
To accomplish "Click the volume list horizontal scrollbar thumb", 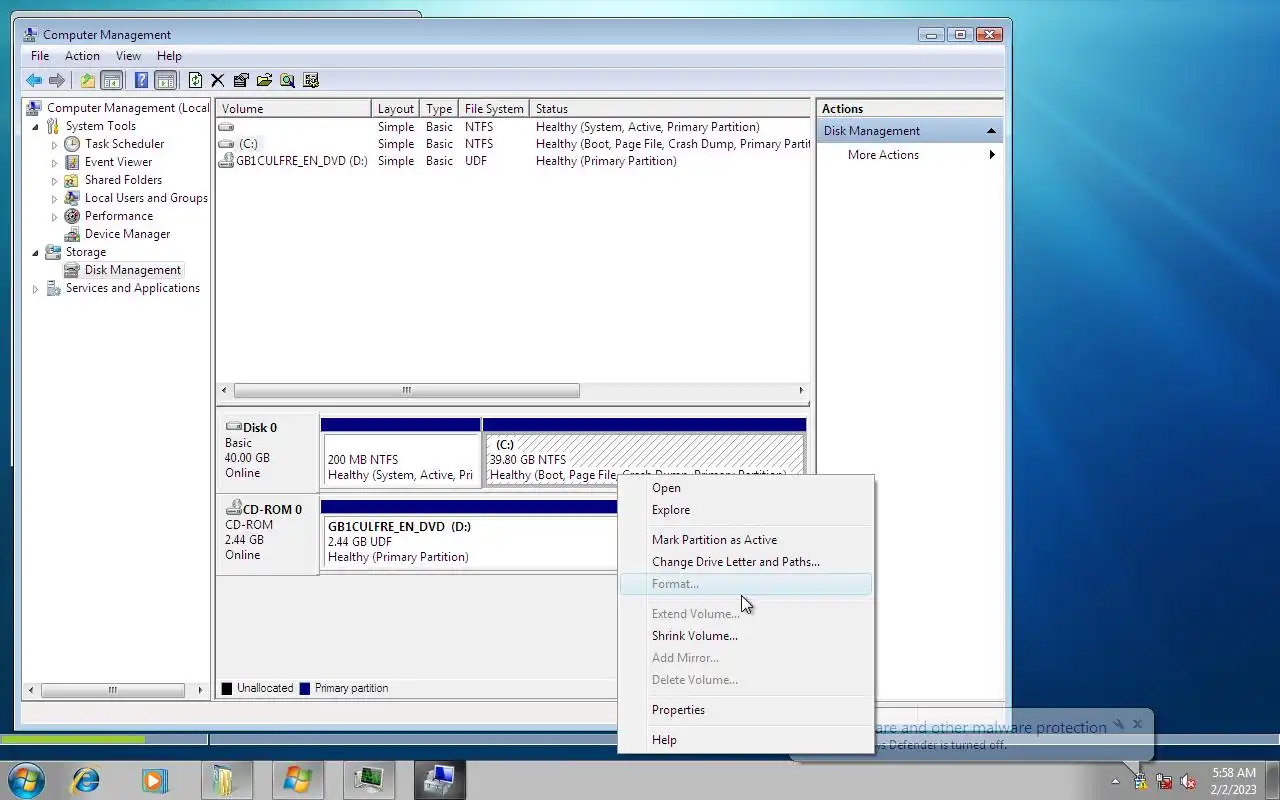I will click(x=406, y=390).
